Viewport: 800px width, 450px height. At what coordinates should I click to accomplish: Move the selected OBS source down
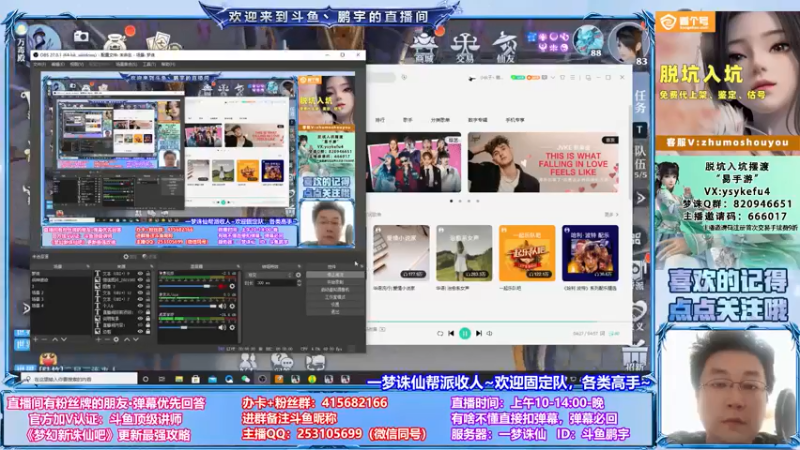pos(136,339)
